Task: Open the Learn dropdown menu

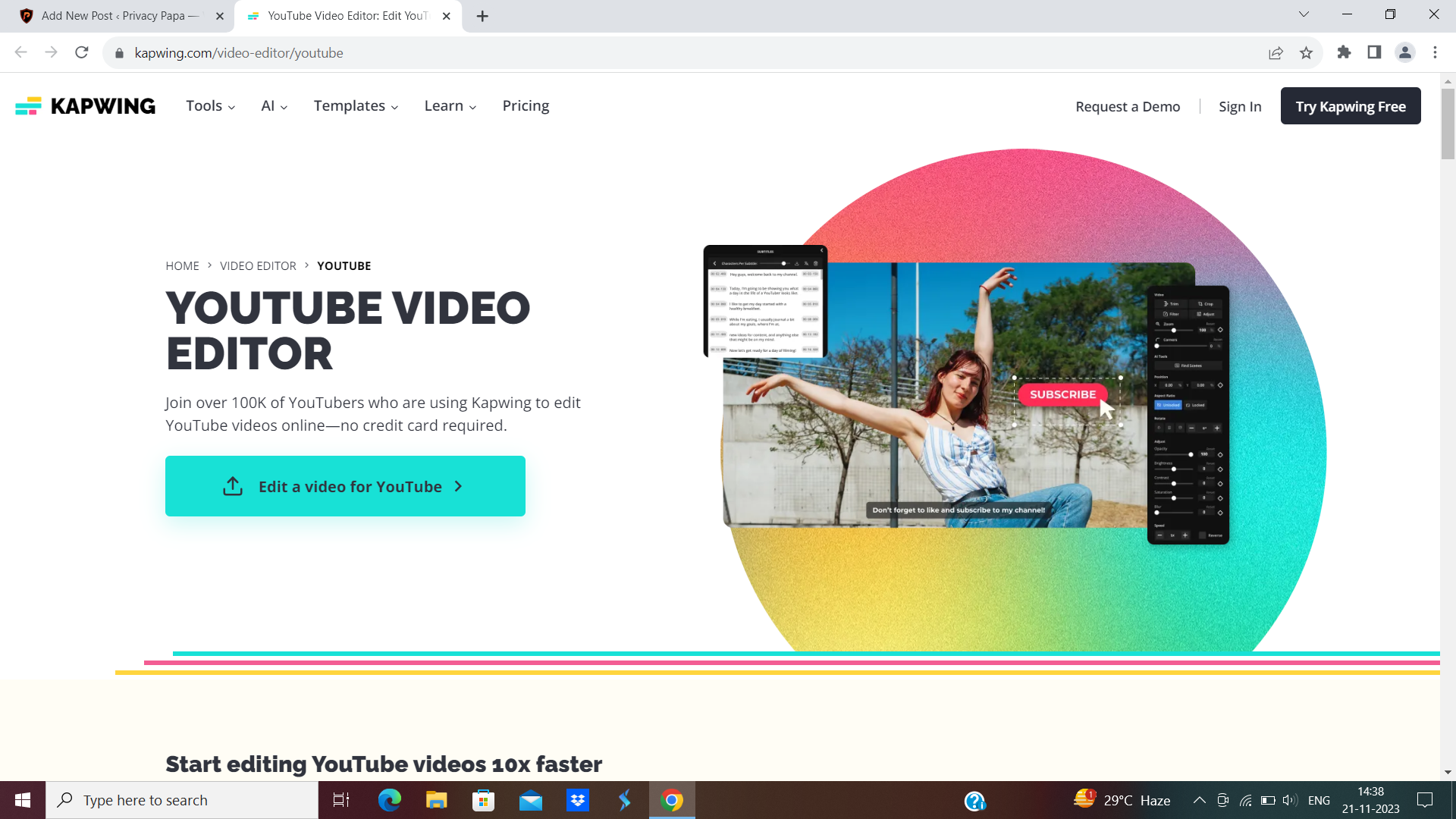Action: [450, 106]
